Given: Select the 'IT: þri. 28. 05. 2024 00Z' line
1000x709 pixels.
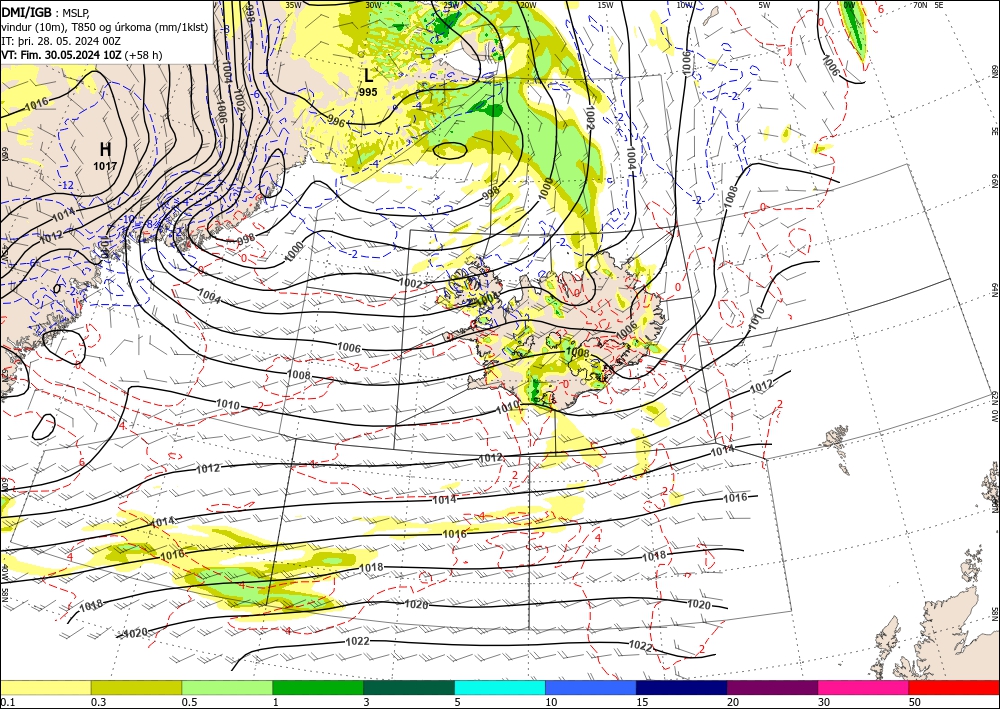Looking at the screenshot, I should [x=61, y=41].
